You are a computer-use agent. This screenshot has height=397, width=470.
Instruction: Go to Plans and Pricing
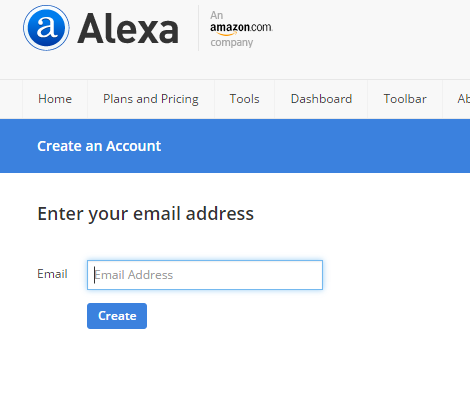[151, 99]
